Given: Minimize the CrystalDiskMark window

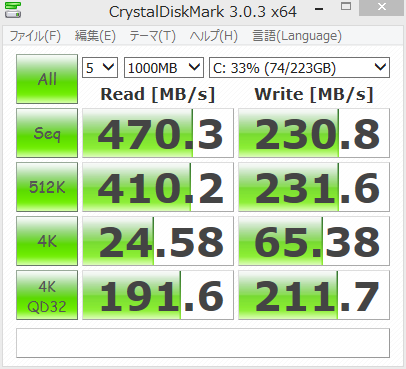Looking at the screenshot, I should pyautogui.click(x=319, y=8).
